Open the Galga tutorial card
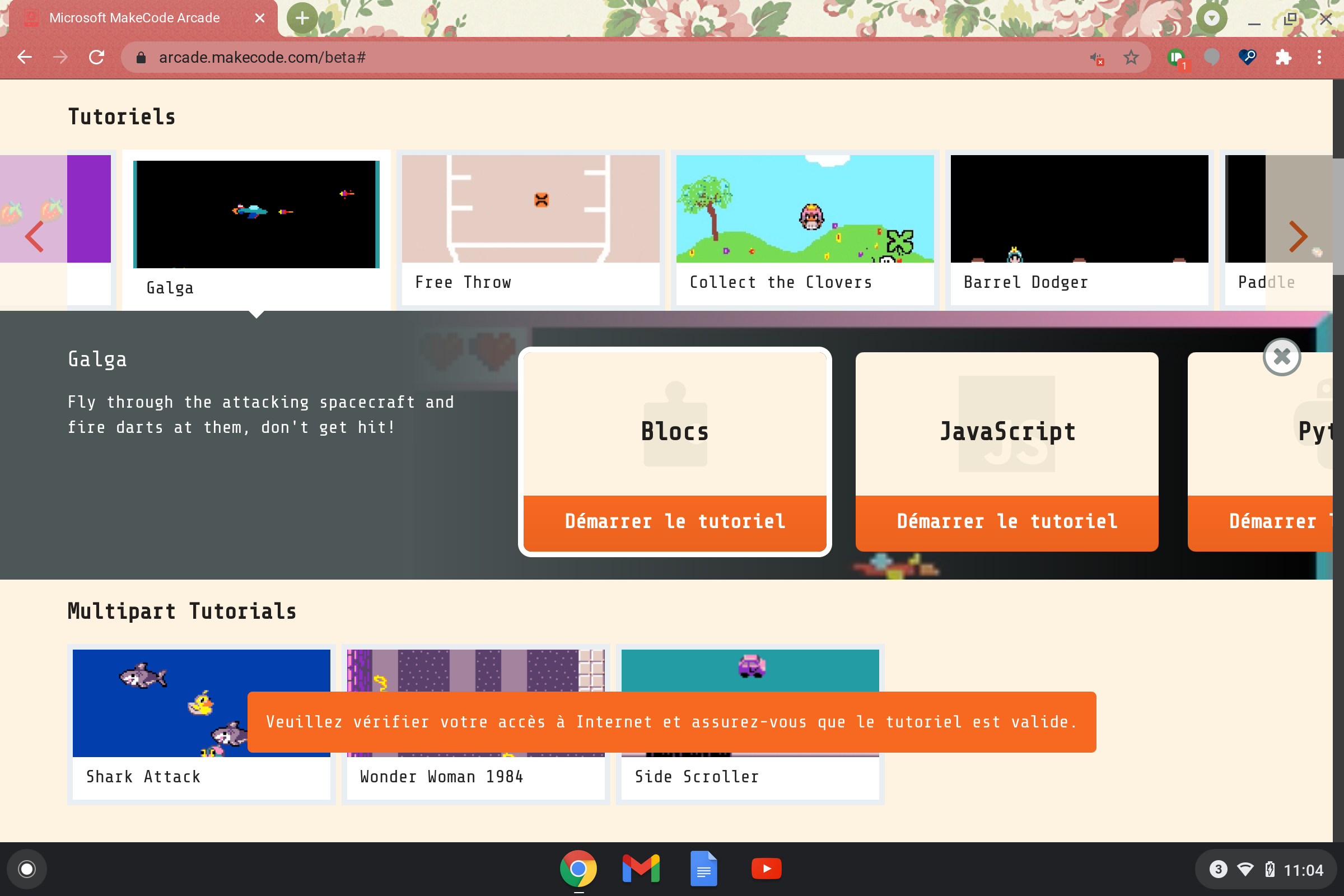This screenshot has height=896, width=1344. click(x=256, y=230)
